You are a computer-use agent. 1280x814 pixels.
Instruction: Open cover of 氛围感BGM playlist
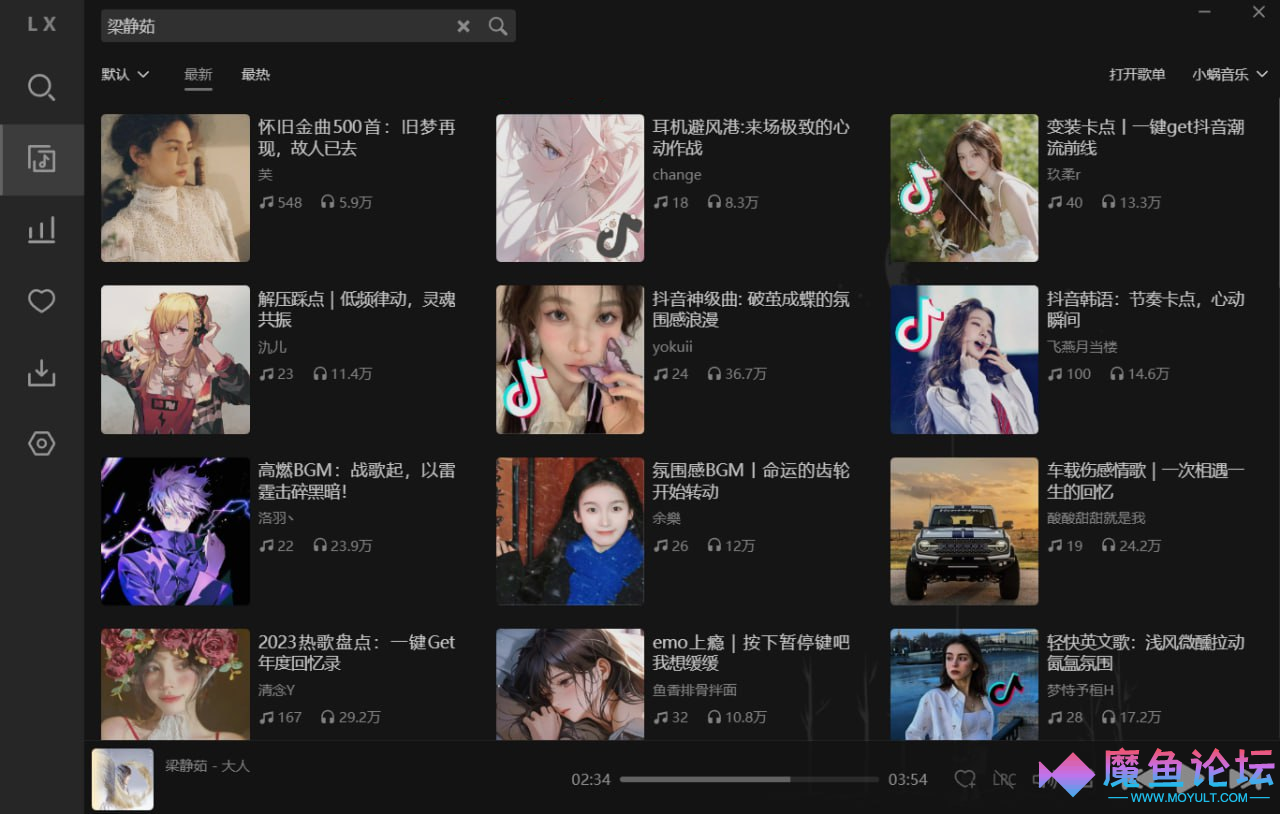(x=570, y=531)
